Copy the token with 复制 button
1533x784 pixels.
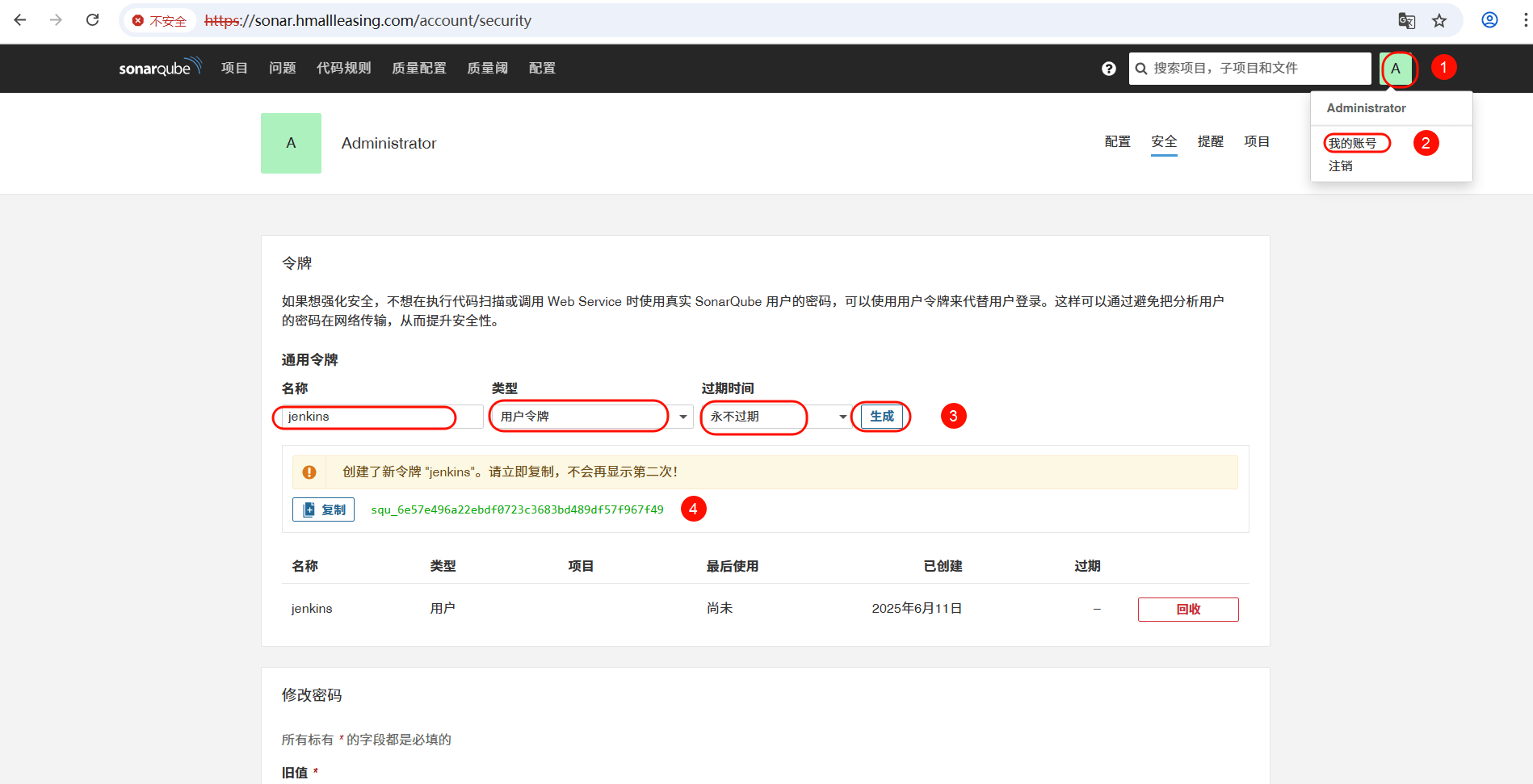tap(323, 509)
